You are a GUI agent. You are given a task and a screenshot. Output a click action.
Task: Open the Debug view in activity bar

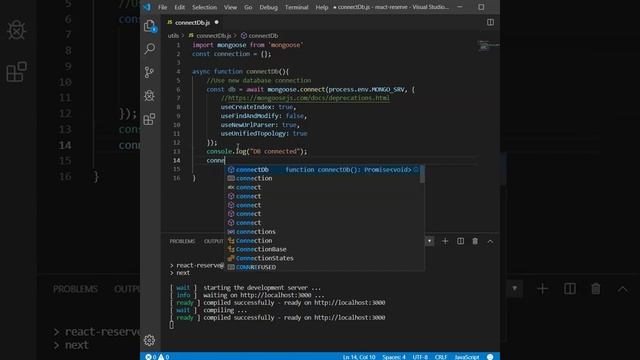(x=149, y=96)
